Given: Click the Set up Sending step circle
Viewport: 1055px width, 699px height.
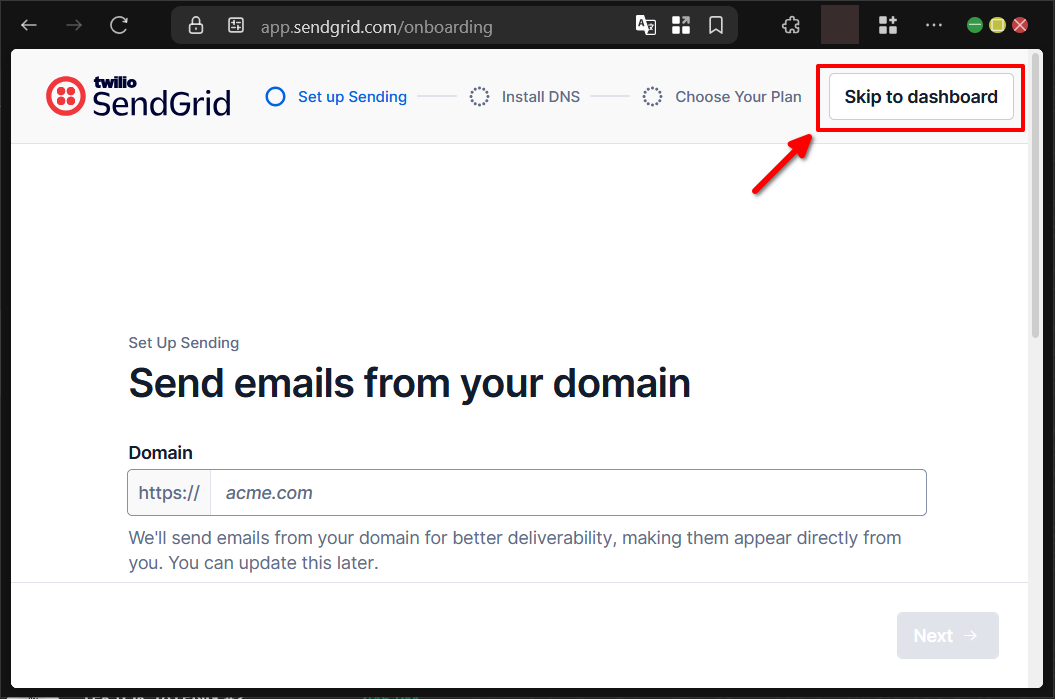Looking at the screenshot, I should pyautogui.click(x=275, y=96).
